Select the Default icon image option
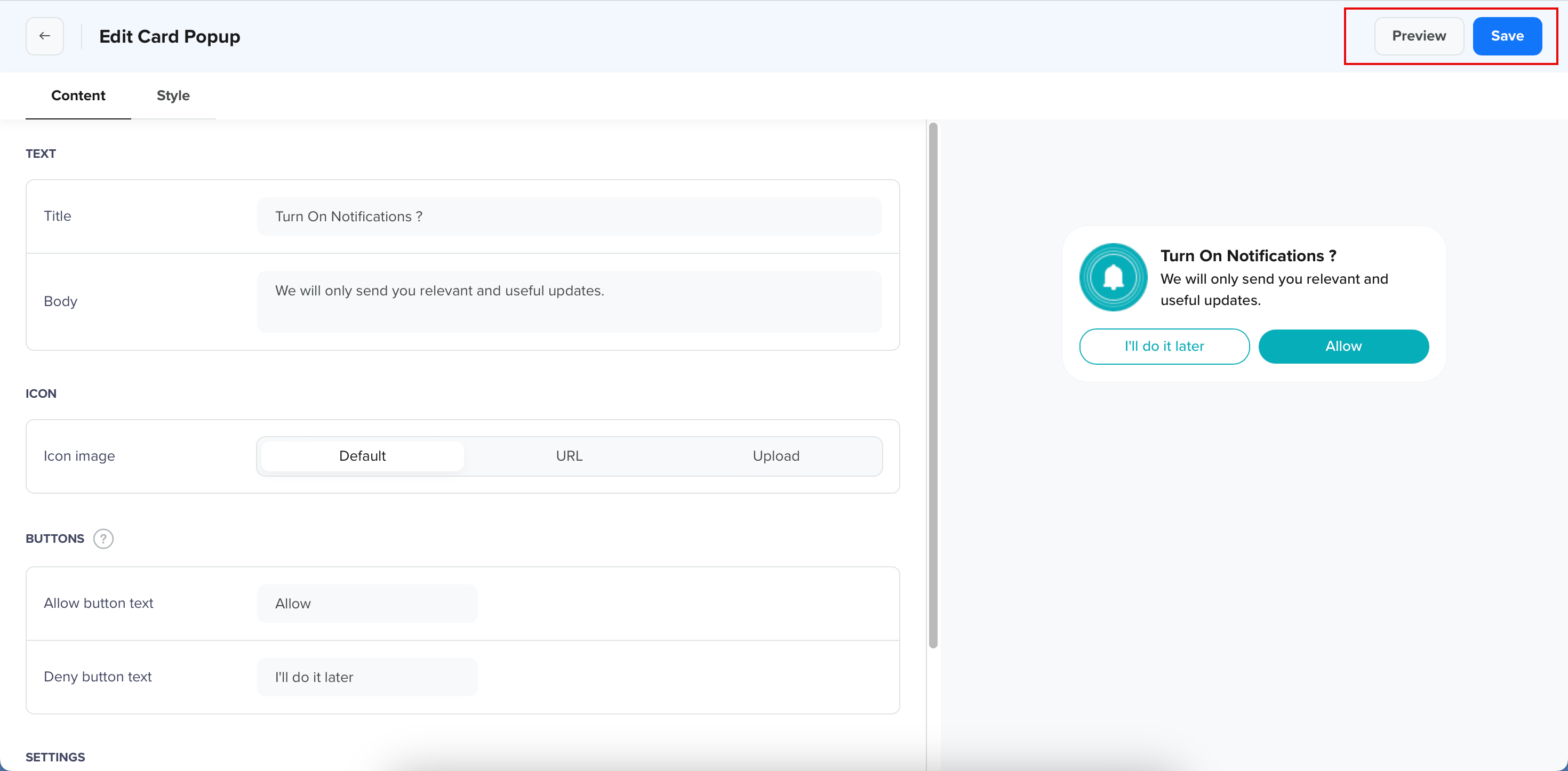This screenshot has width=1568, height=771. click(x=362, y=456)
